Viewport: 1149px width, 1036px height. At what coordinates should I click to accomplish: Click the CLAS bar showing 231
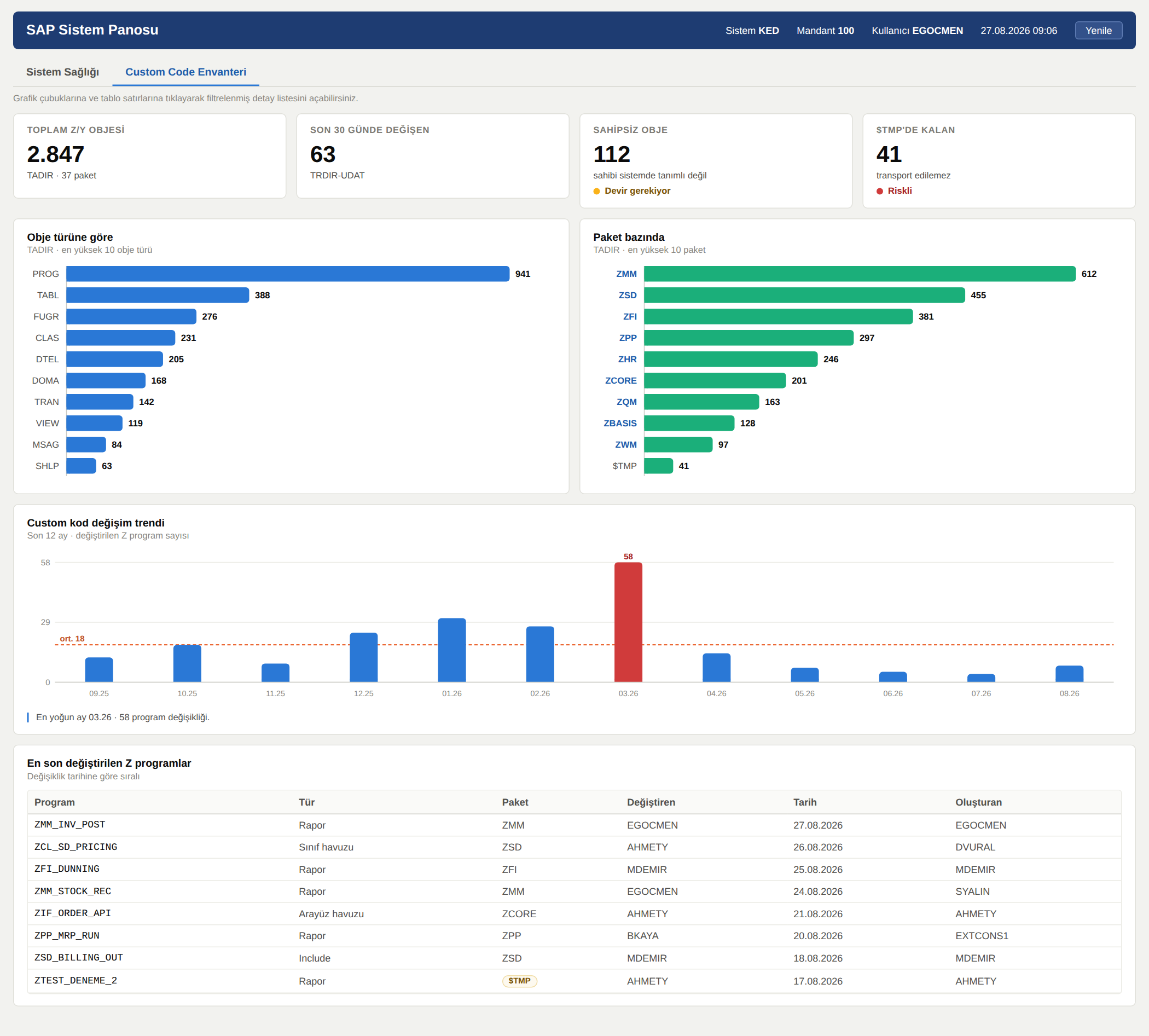tap(121, 338)
